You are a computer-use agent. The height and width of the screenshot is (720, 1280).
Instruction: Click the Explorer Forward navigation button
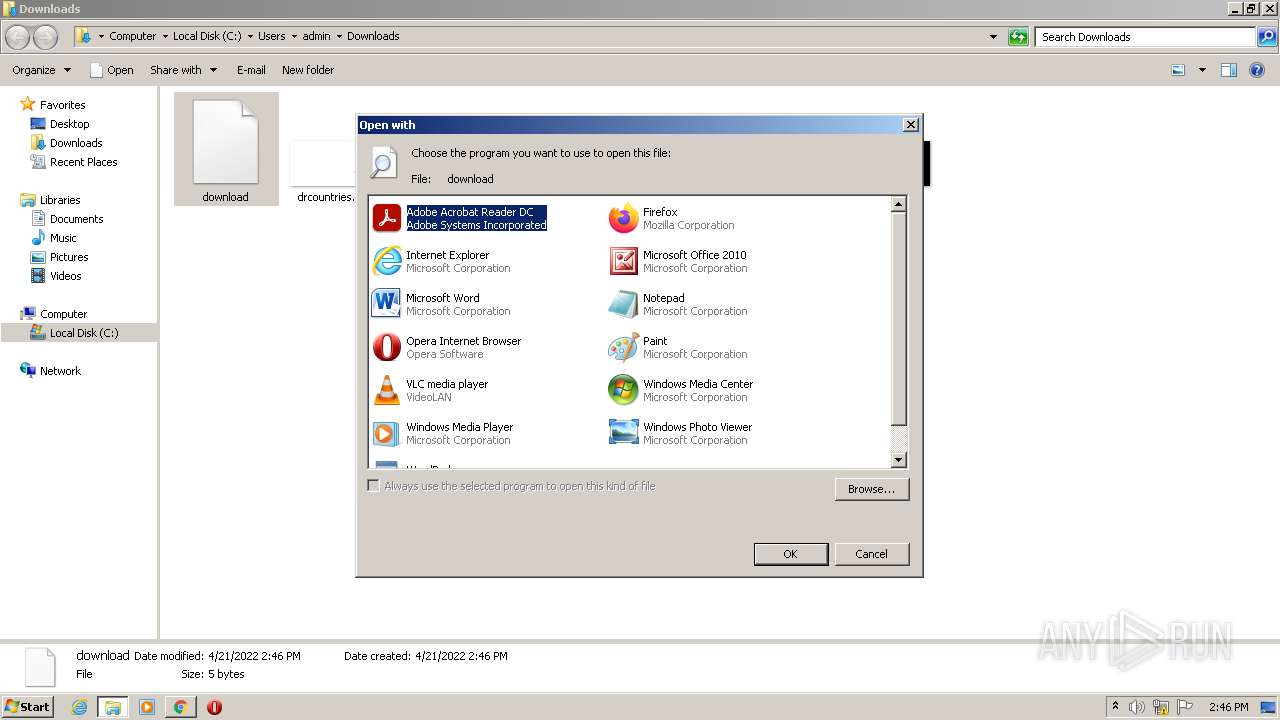pos(46,37)
